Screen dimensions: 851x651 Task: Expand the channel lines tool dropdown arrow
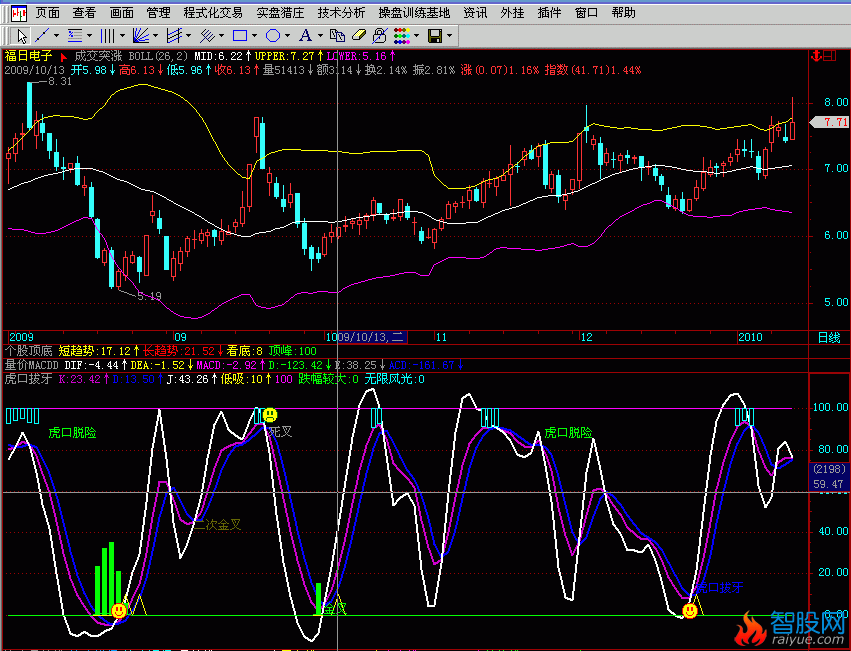(188, 36)
